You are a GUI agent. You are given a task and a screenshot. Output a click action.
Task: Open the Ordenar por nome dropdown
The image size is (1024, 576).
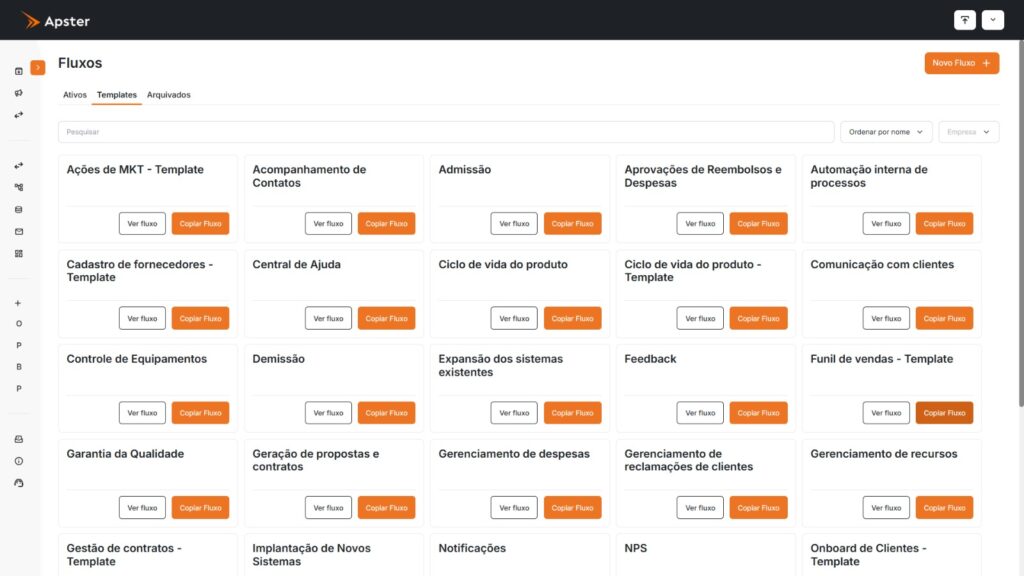886,132
